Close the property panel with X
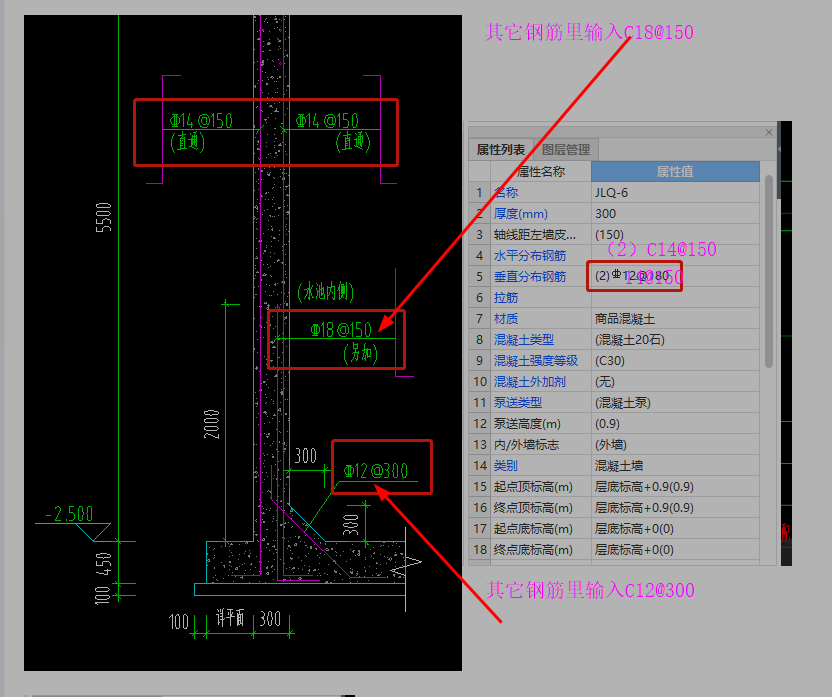The width and height of the screenshot is (832, 697). click(769, 132)
